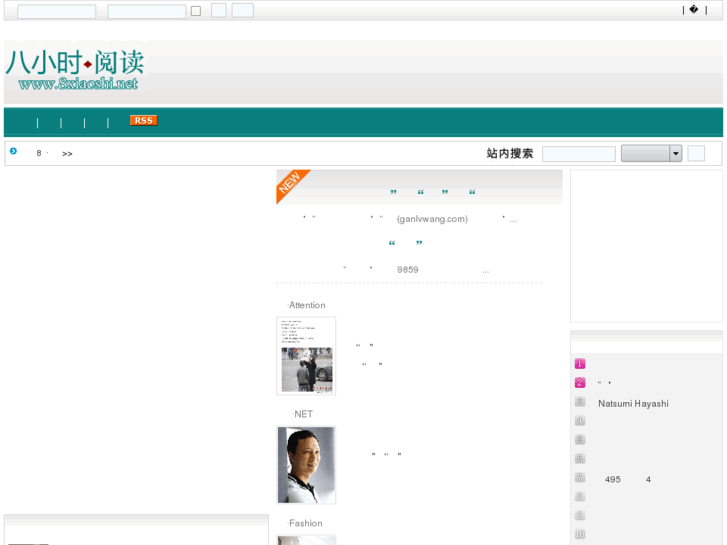
Task: Open the Attention article street photo thumbnail
Action: pyautogui.click(x=306, y=356)
